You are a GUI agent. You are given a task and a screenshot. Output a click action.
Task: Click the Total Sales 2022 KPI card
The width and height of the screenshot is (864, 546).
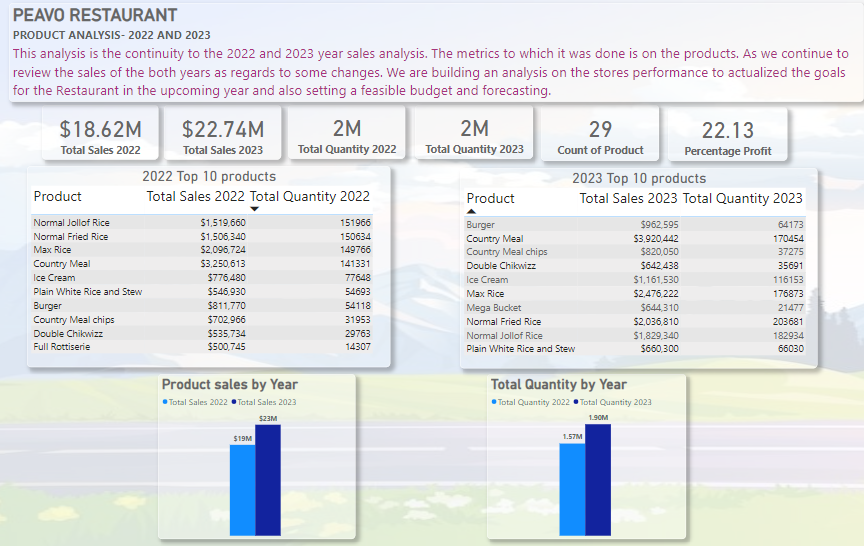(100, 133)
